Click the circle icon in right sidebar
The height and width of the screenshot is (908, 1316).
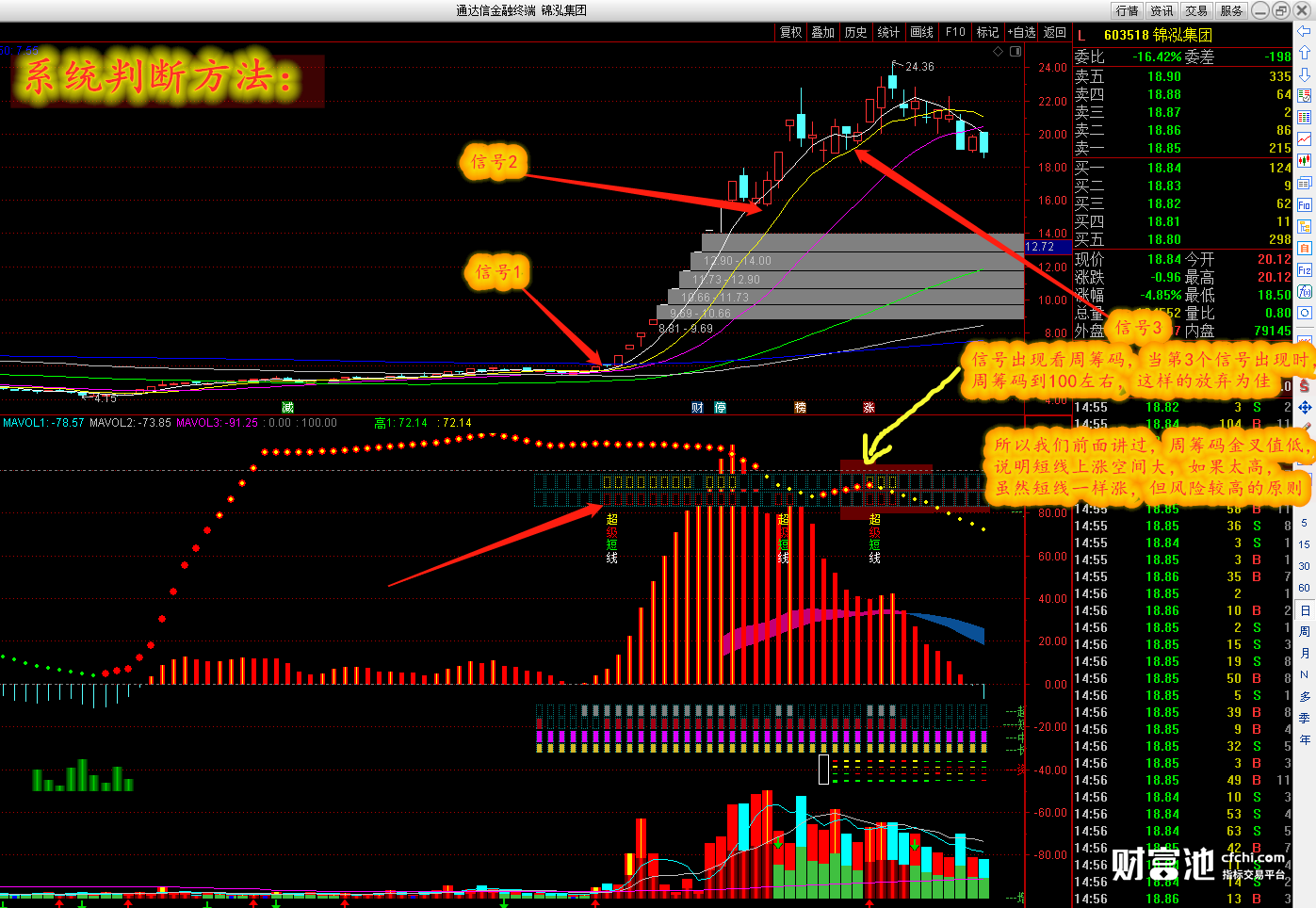(x=1305, y=313)
